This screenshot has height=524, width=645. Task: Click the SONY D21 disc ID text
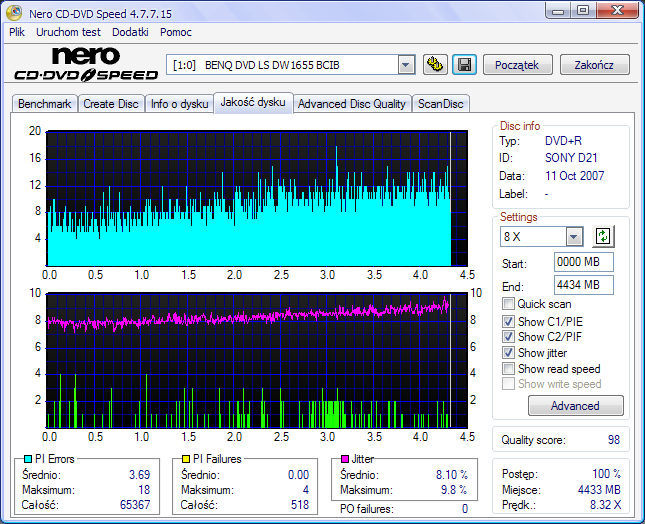571,158
